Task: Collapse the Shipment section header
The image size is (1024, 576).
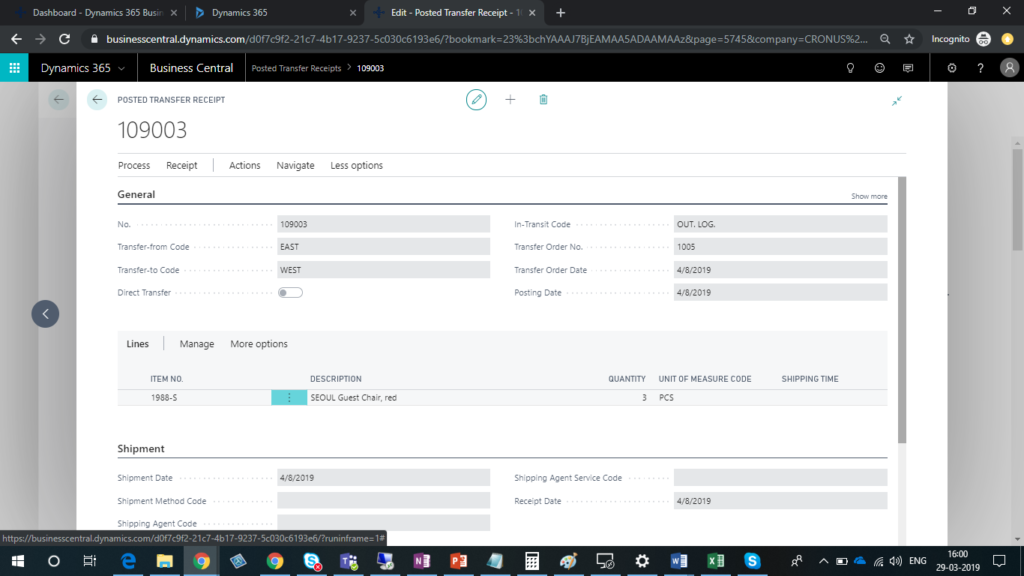Action: pyautogui.click(x=141, y=449)
